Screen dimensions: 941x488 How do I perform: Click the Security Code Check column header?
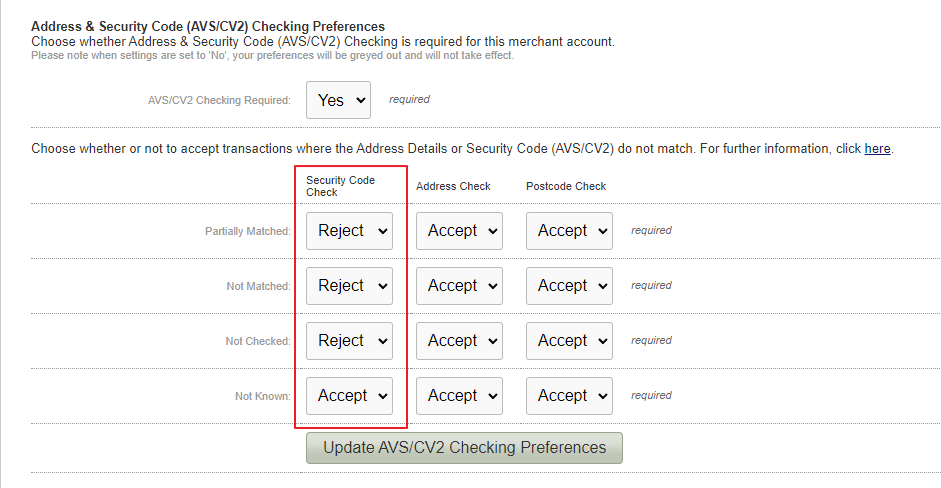coord(340,186)
